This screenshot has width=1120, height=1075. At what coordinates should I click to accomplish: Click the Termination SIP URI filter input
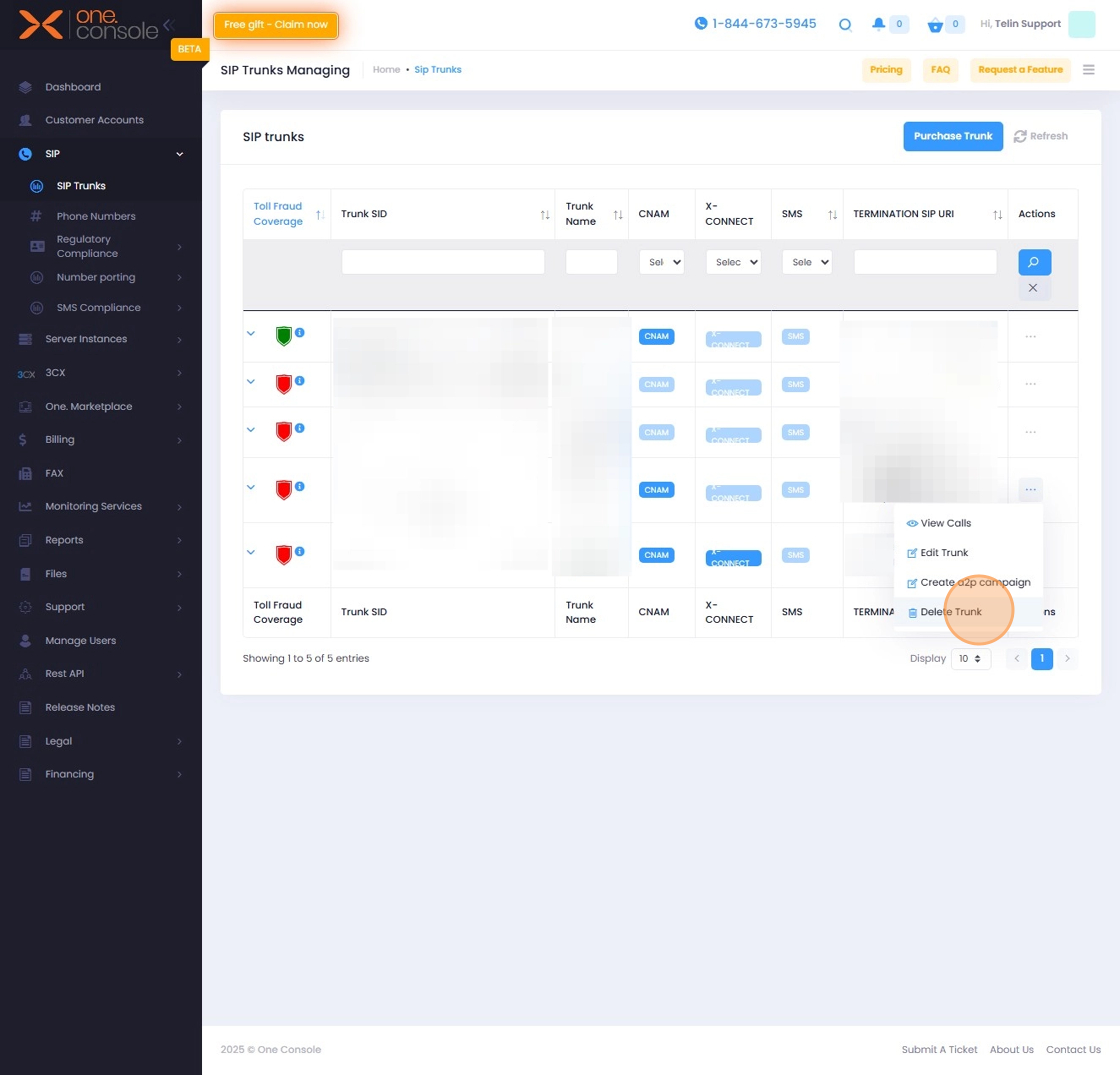(x=925, y=262)
